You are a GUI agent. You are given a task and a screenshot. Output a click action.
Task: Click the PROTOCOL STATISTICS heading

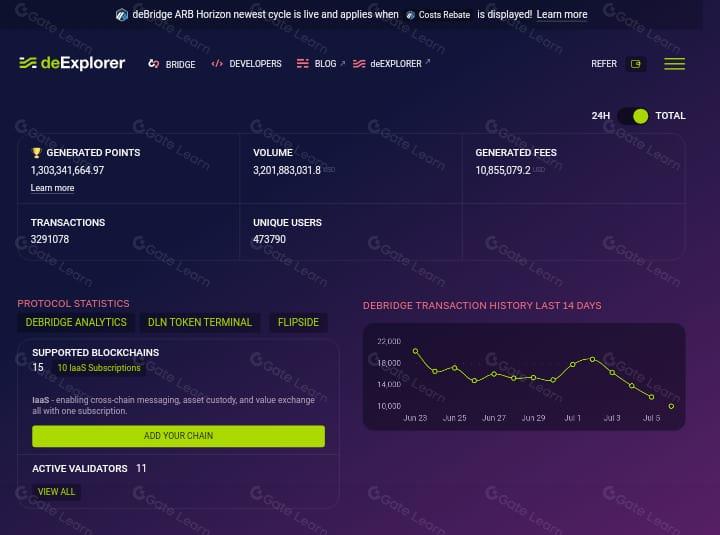tap(73, 304)
